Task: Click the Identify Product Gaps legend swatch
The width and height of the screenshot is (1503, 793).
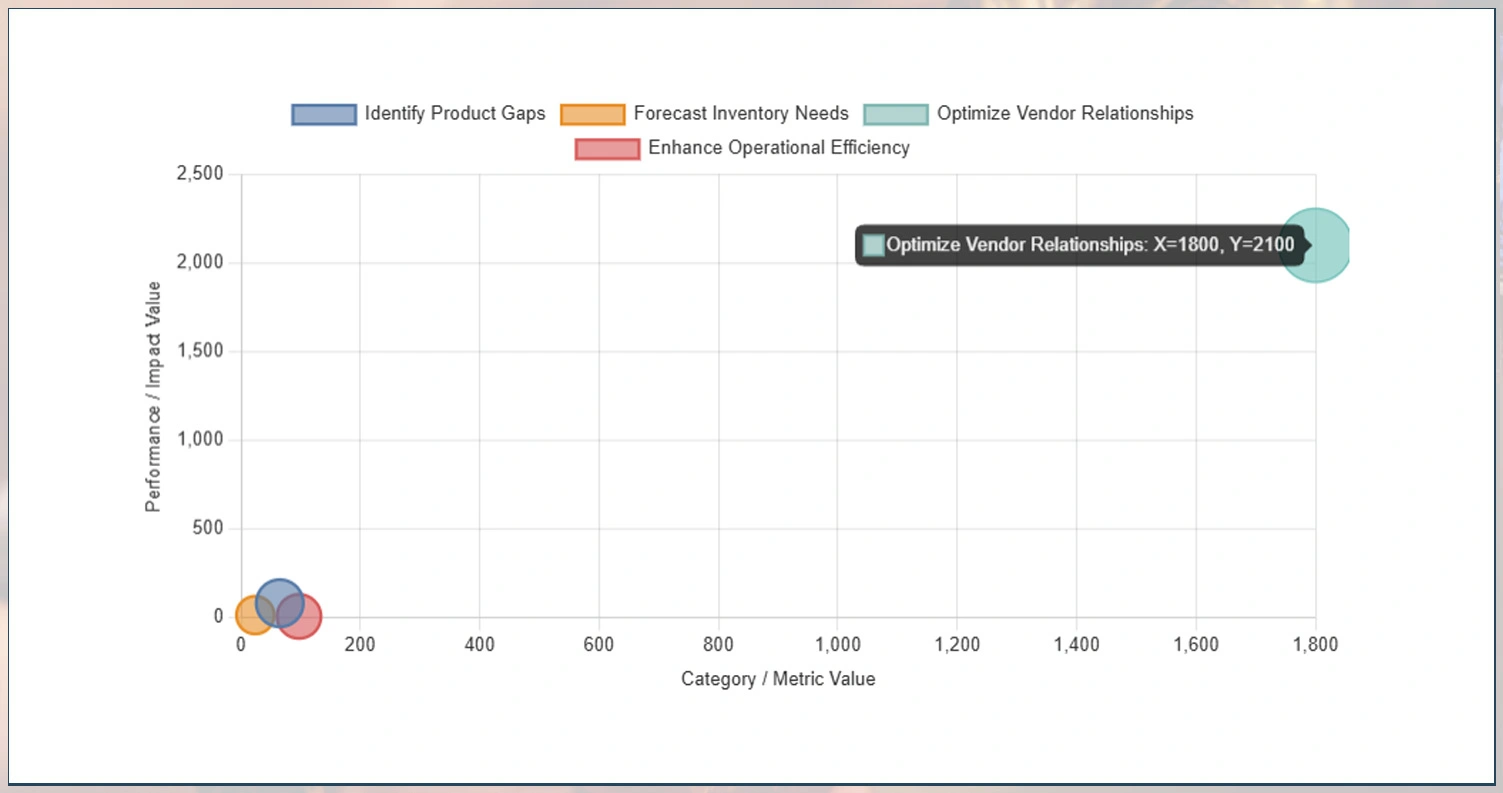Action: (x=323, y=113)
